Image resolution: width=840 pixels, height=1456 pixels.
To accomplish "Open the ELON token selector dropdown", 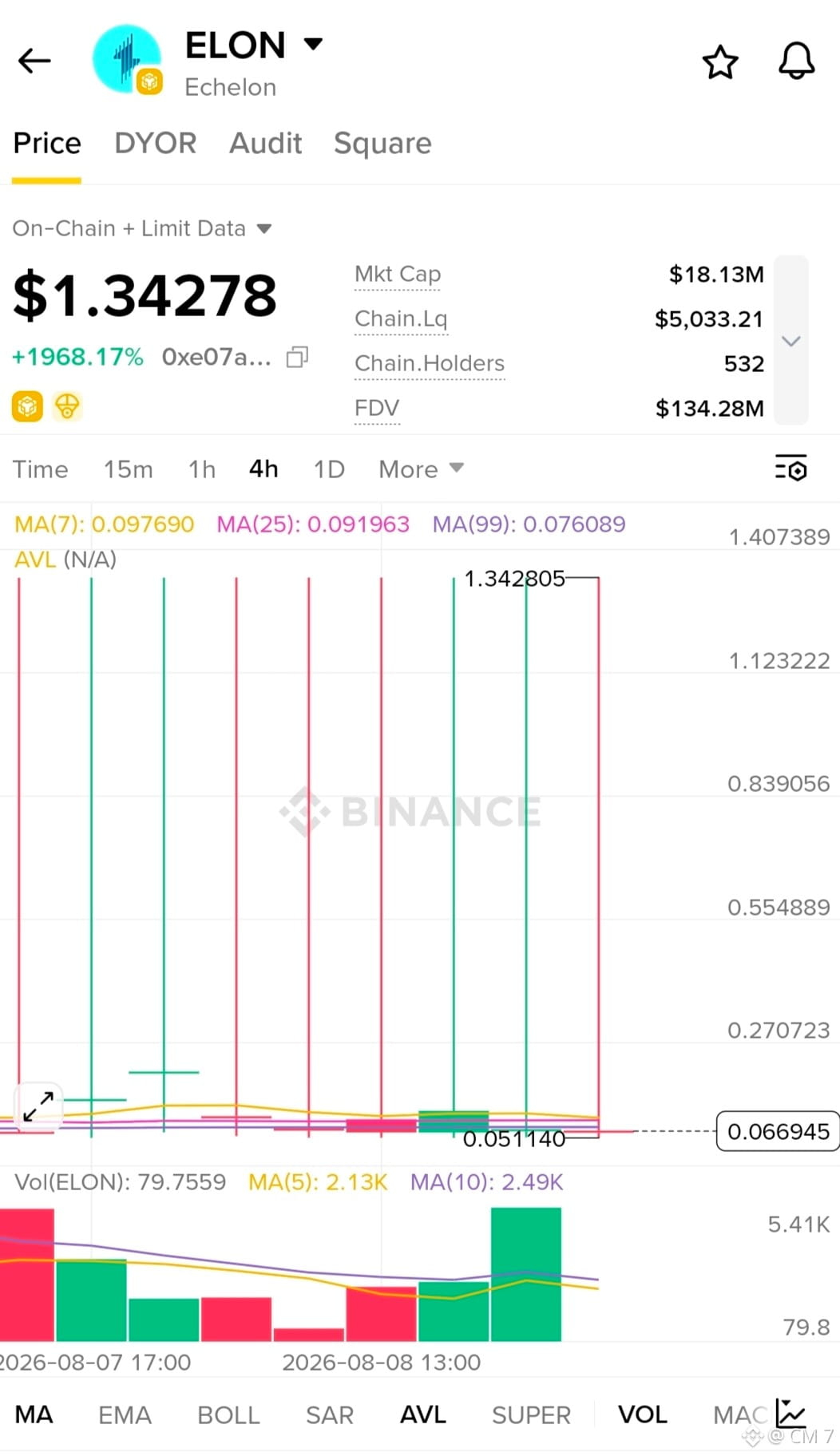I will coord(314,44).
